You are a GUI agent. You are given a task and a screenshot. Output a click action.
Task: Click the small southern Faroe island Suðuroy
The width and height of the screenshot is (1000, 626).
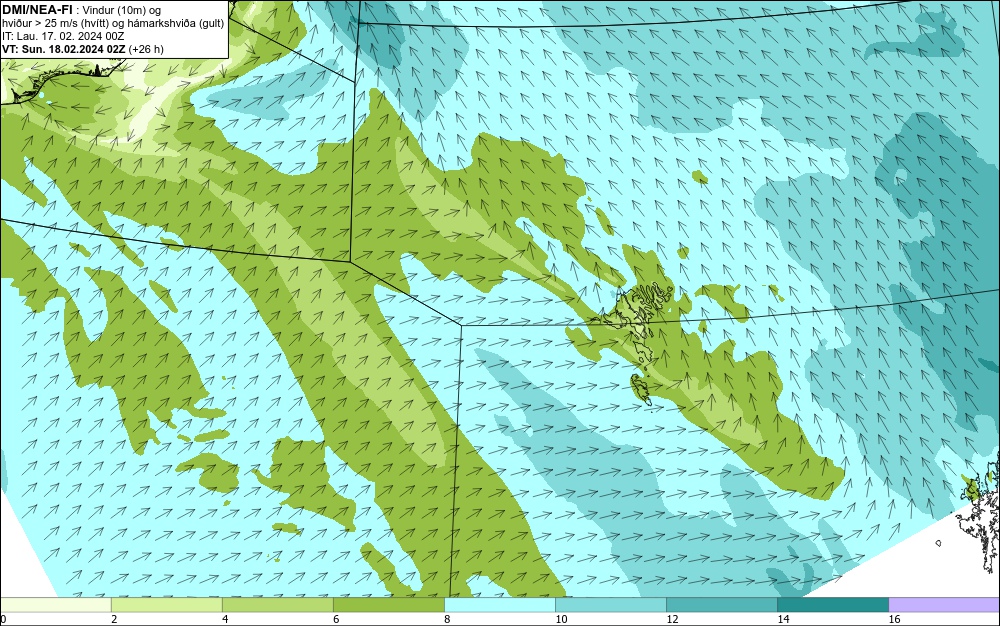coord(640,389)
